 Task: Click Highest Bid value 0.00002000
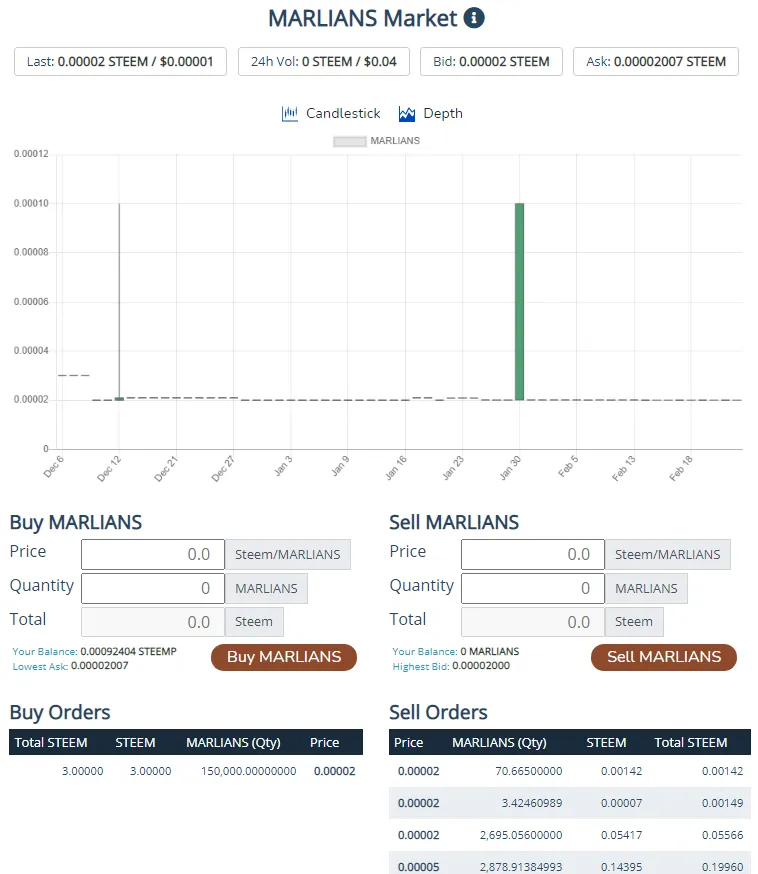(x=481, y=666)
